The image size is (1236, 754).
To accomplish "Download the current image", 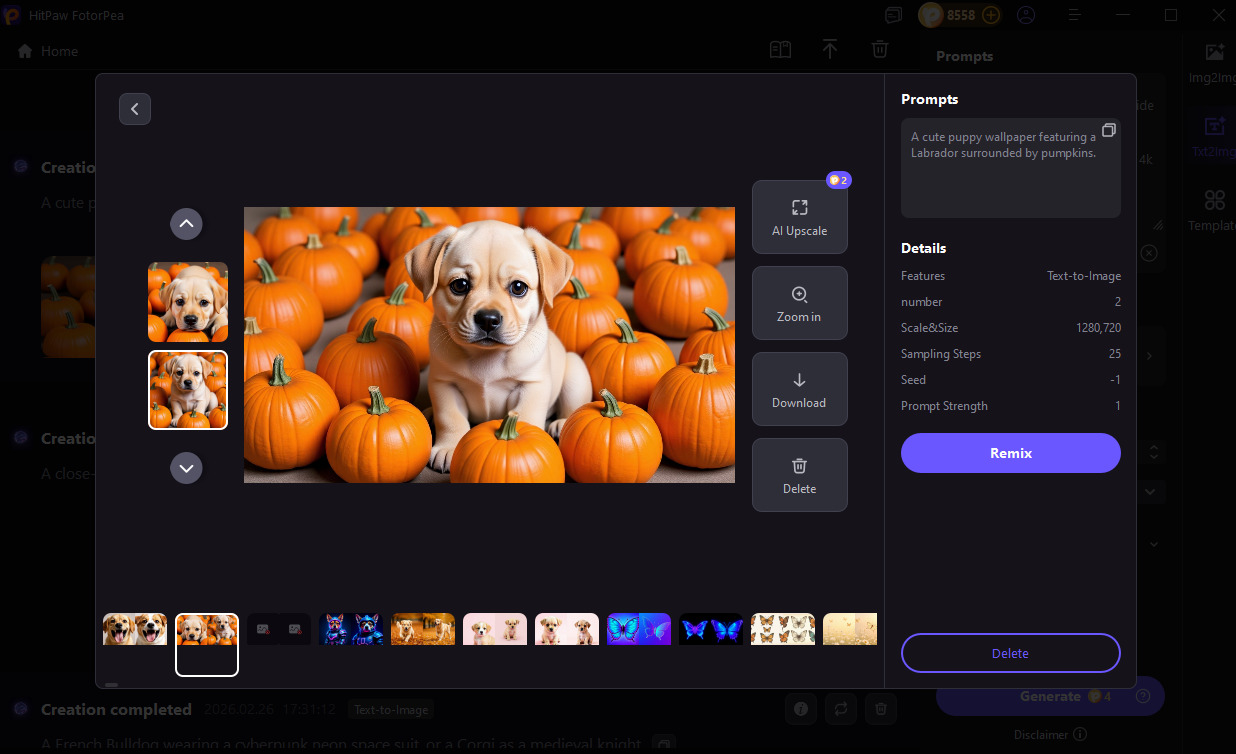I will (x=799, y=389).
